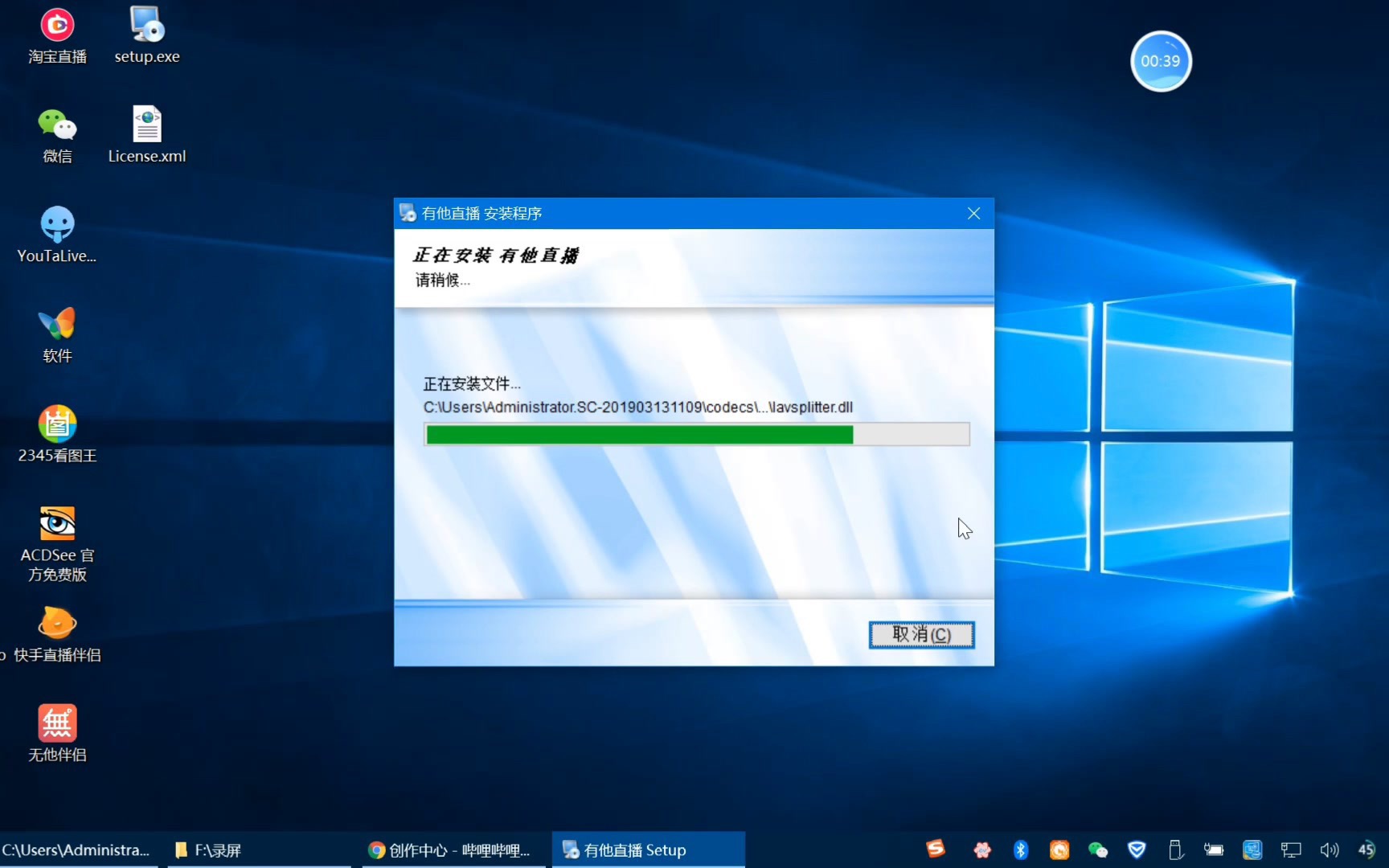Click the 请稍候... status text

(x=443, y=280)
